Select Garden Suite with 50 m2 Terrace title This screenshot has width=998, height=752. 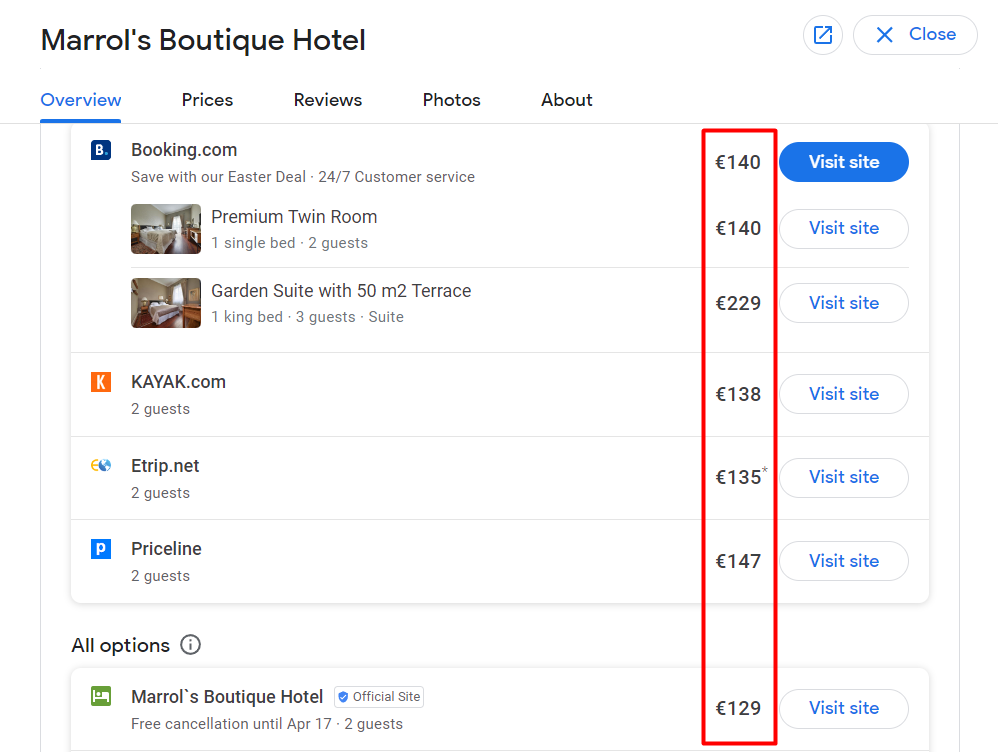coord(341,290)
